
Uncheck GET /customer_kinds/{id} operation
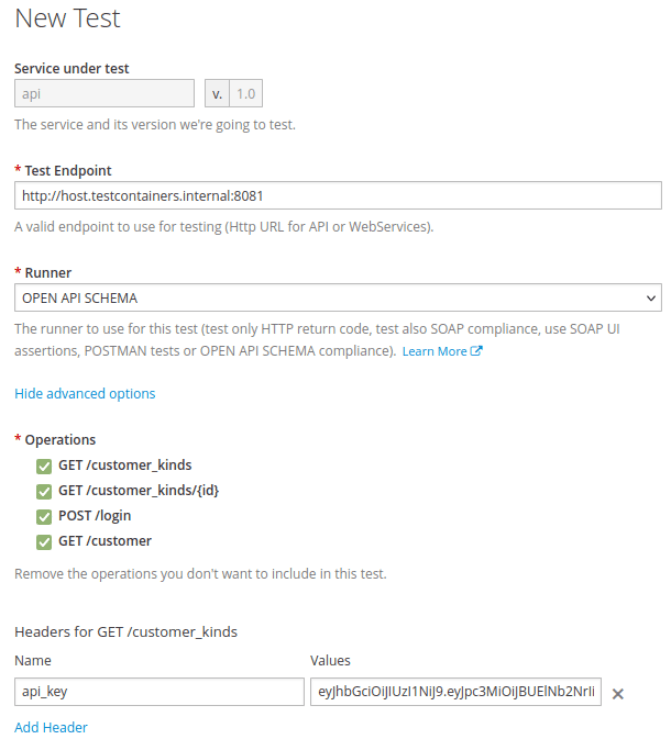[x=43, y=491]
